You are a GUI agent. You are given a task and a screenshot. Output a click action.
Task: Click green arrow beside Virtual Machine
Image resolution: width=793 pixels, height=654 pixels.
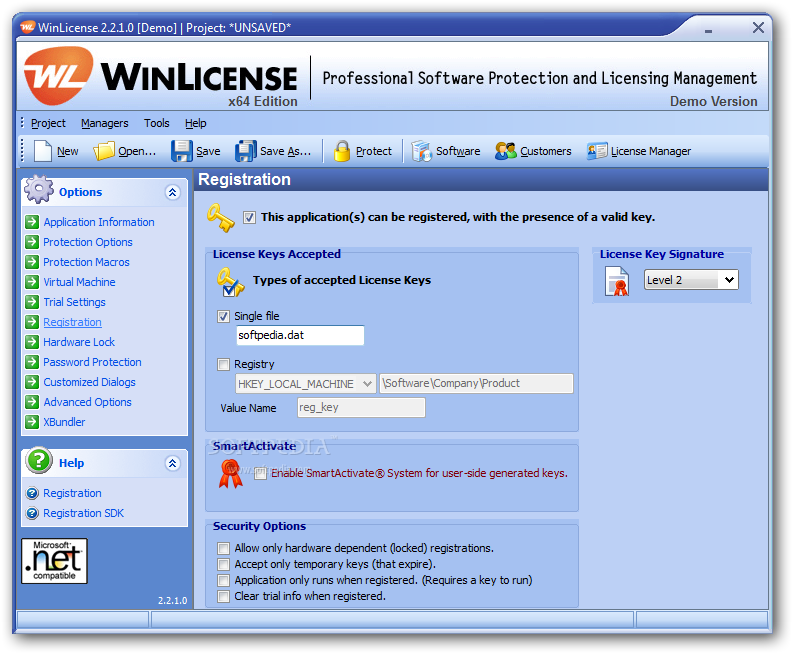(x=32, y=282)
